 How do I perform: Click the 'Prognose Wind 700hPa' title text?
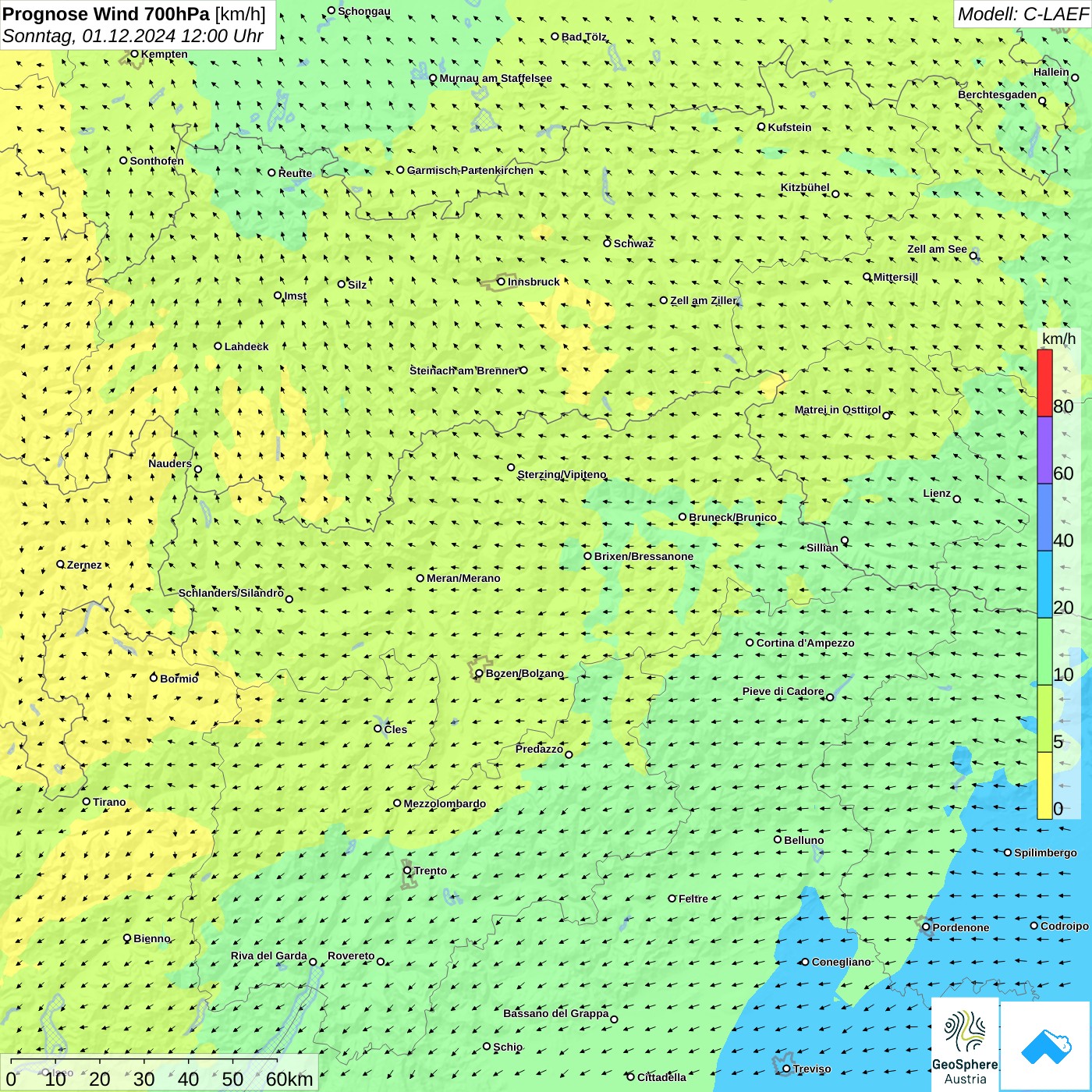[x=106, y=14]
